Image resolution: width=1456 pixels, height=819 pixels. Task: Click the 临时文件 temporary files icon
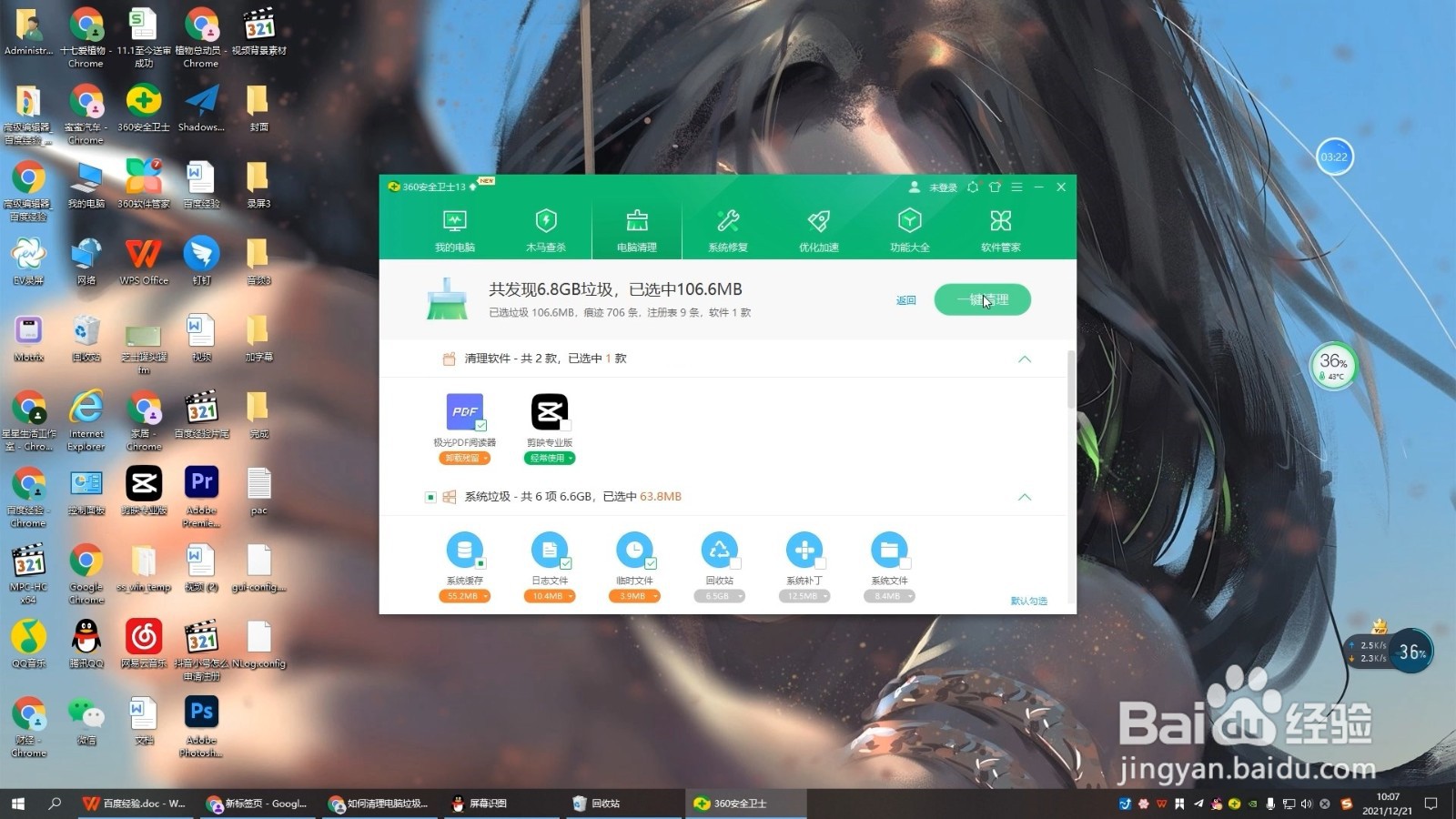coord(634,548)
